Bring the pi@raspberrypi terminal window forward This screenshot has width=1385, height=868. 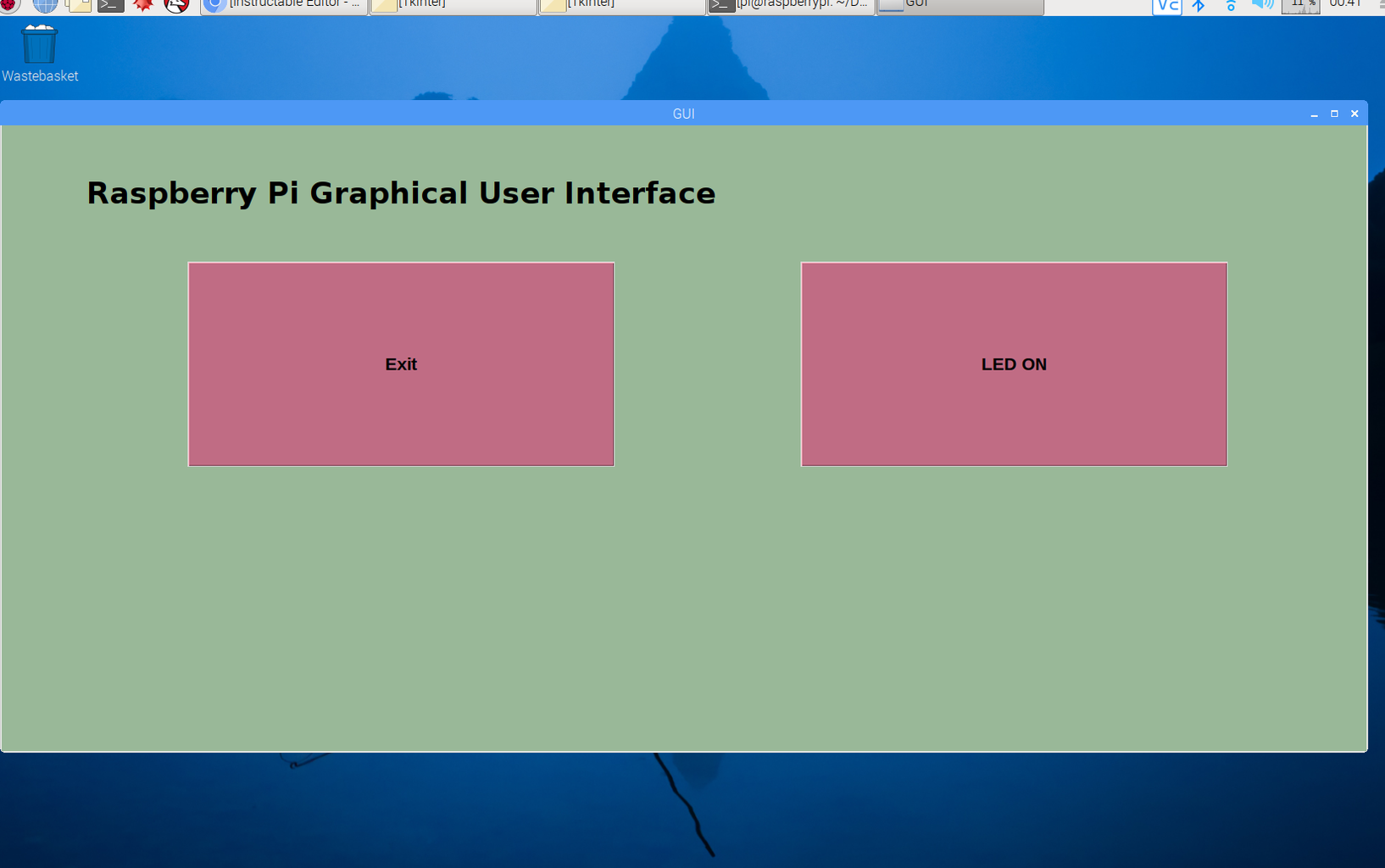point(789,5)
